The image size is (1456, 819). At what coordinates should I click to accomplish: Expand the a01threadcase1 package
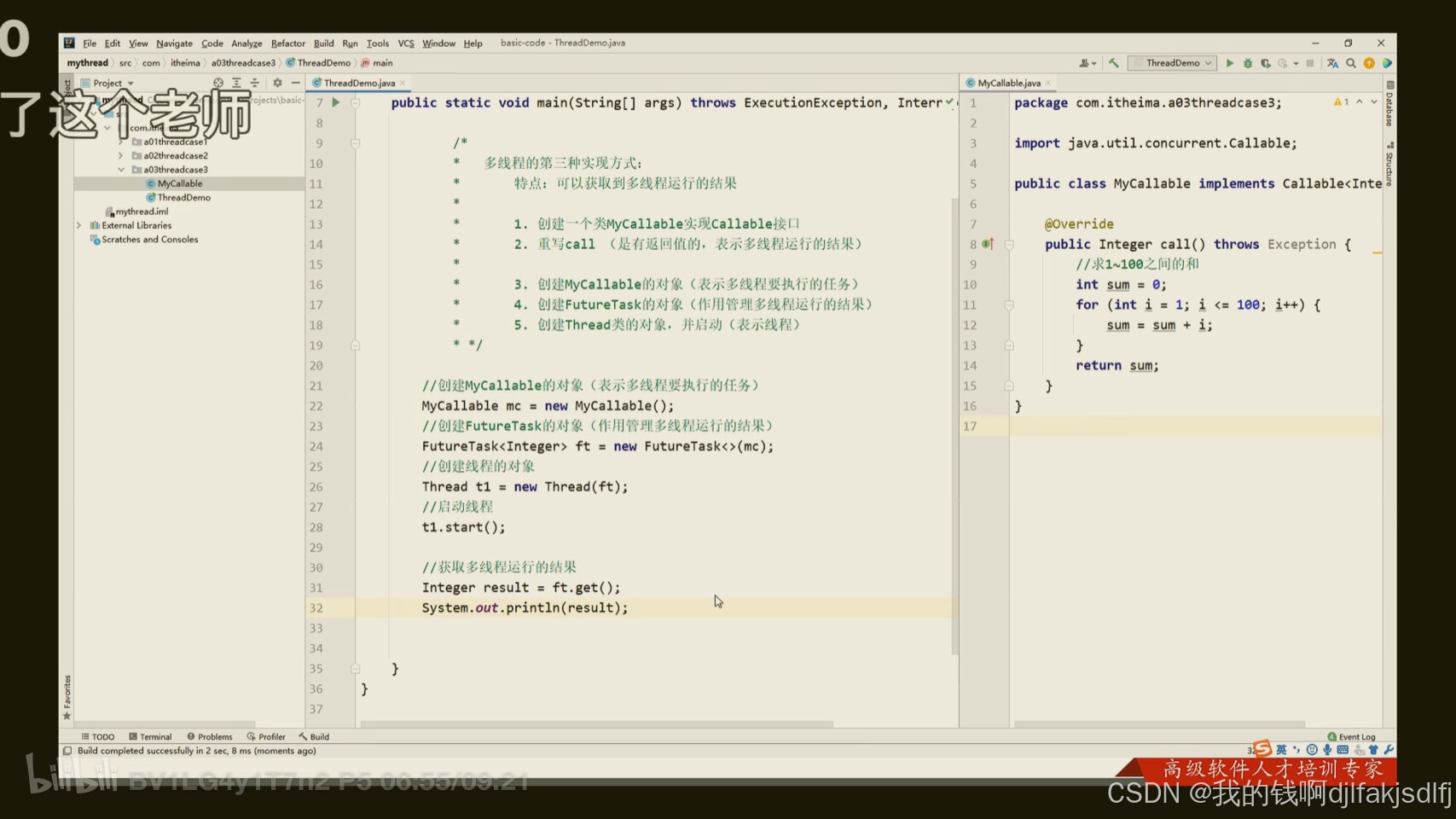pyautogui.click(x=120, y=141)
